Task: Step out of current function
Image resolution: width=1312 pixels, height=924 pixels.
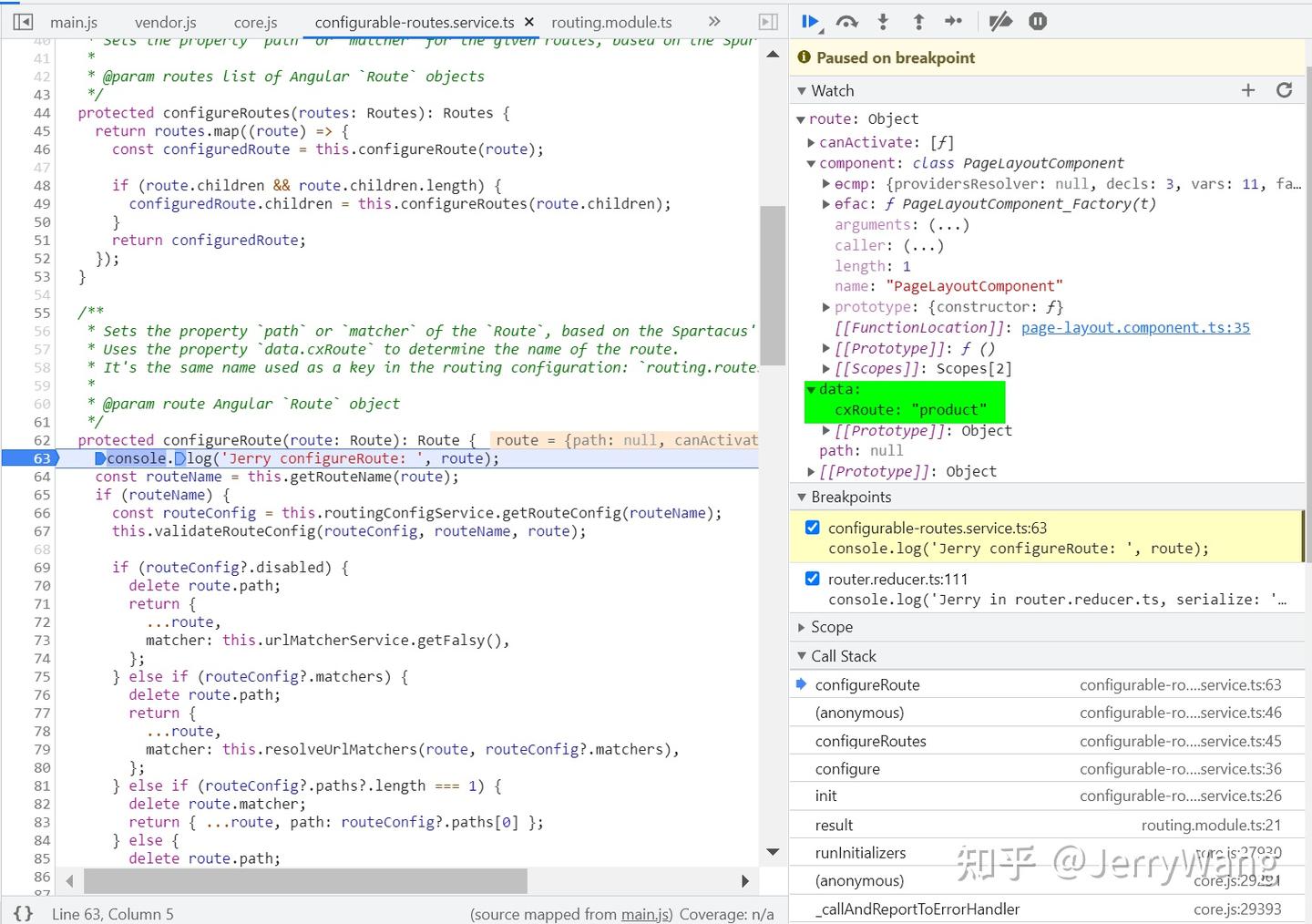Action: [918, 21]
